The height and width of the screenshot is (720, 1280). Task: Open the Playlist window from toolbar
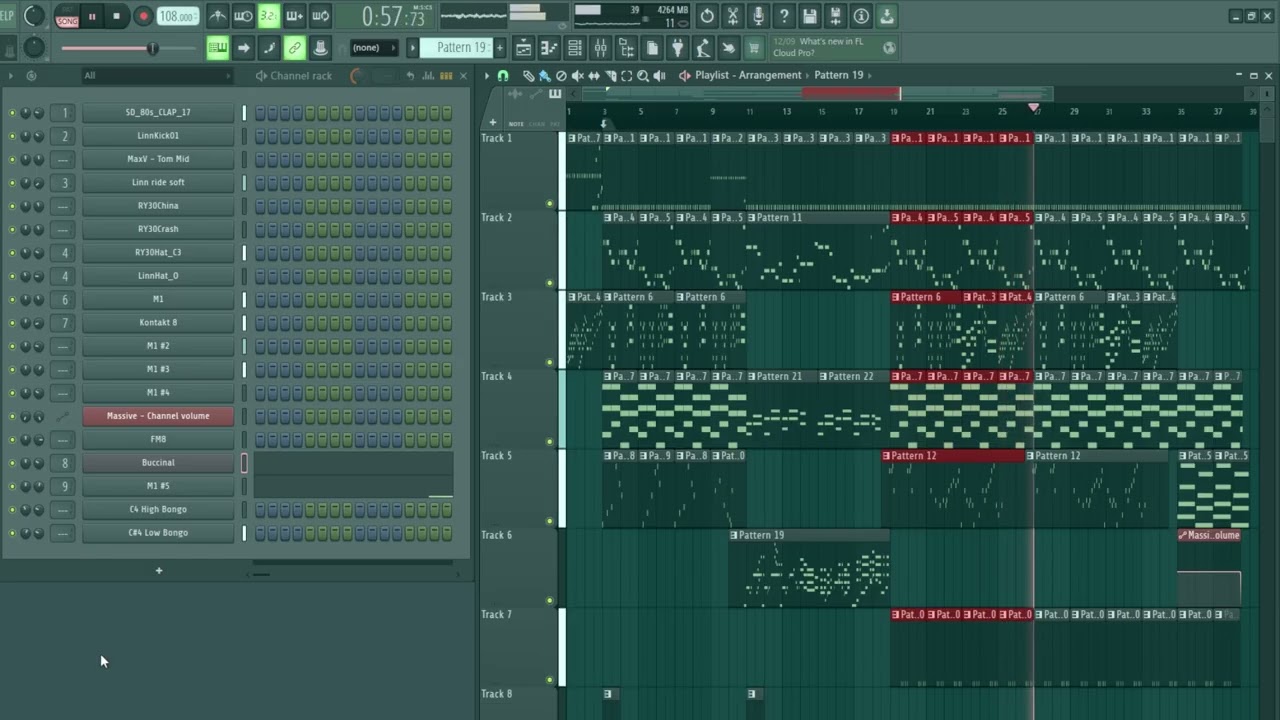(523, 48)
